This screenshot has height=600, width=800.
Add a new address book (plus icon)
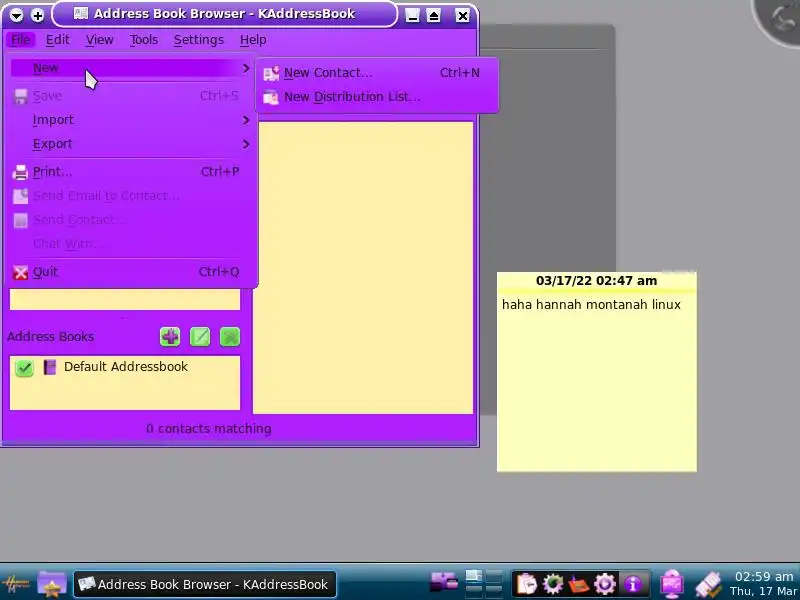tap(170, 337)
